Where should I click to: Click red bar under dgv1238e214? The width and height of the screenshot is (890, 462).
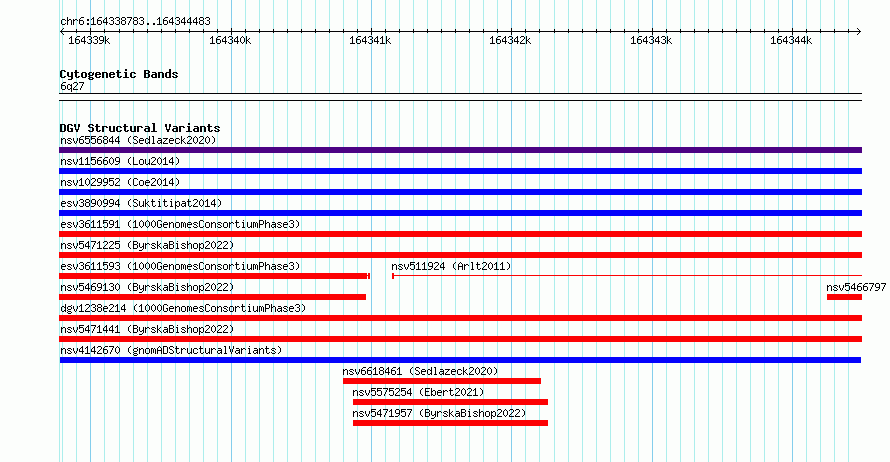tap(460, 318)
